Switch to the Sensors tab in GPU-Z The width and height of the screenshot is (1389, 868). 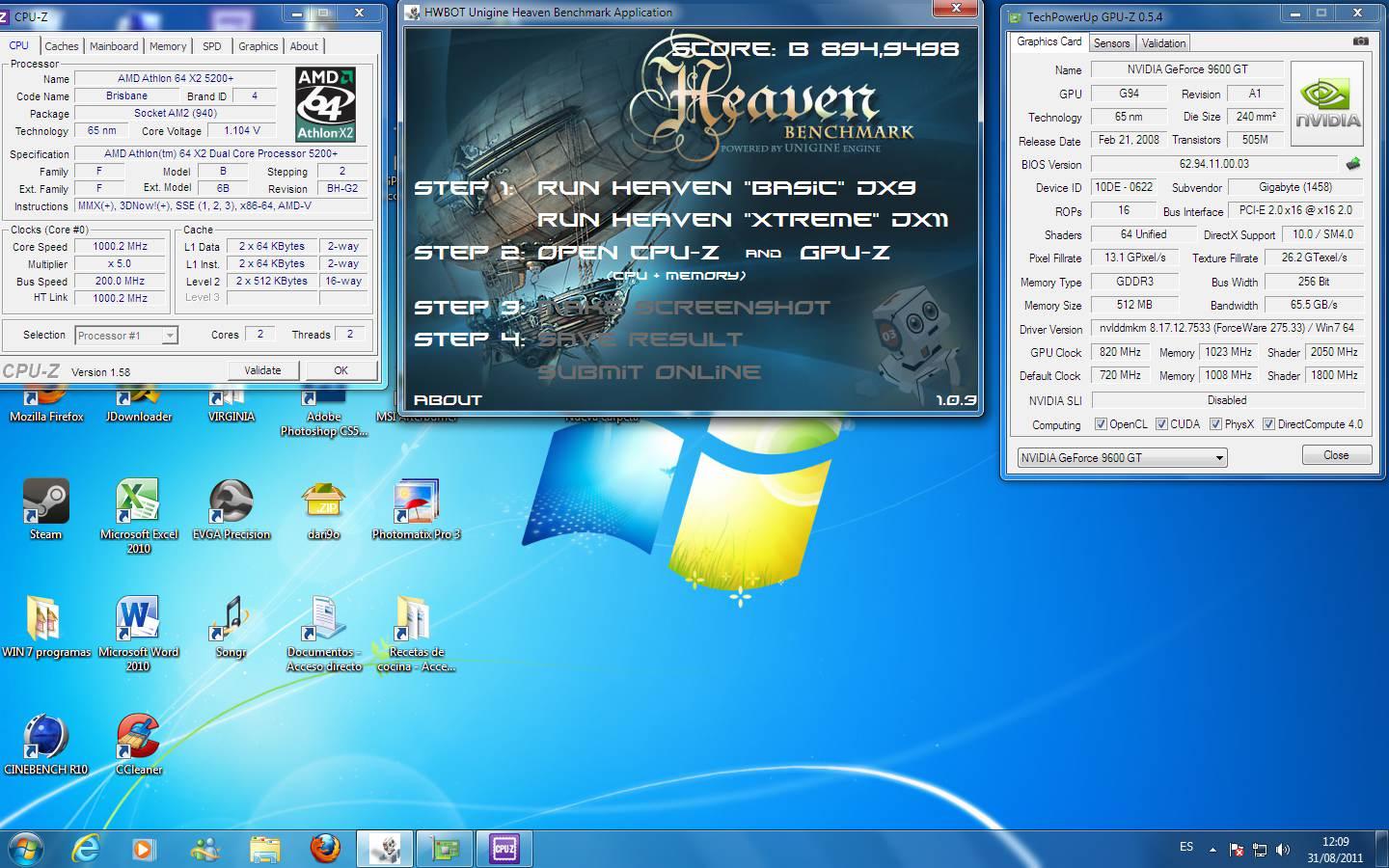click(1111, 43)
